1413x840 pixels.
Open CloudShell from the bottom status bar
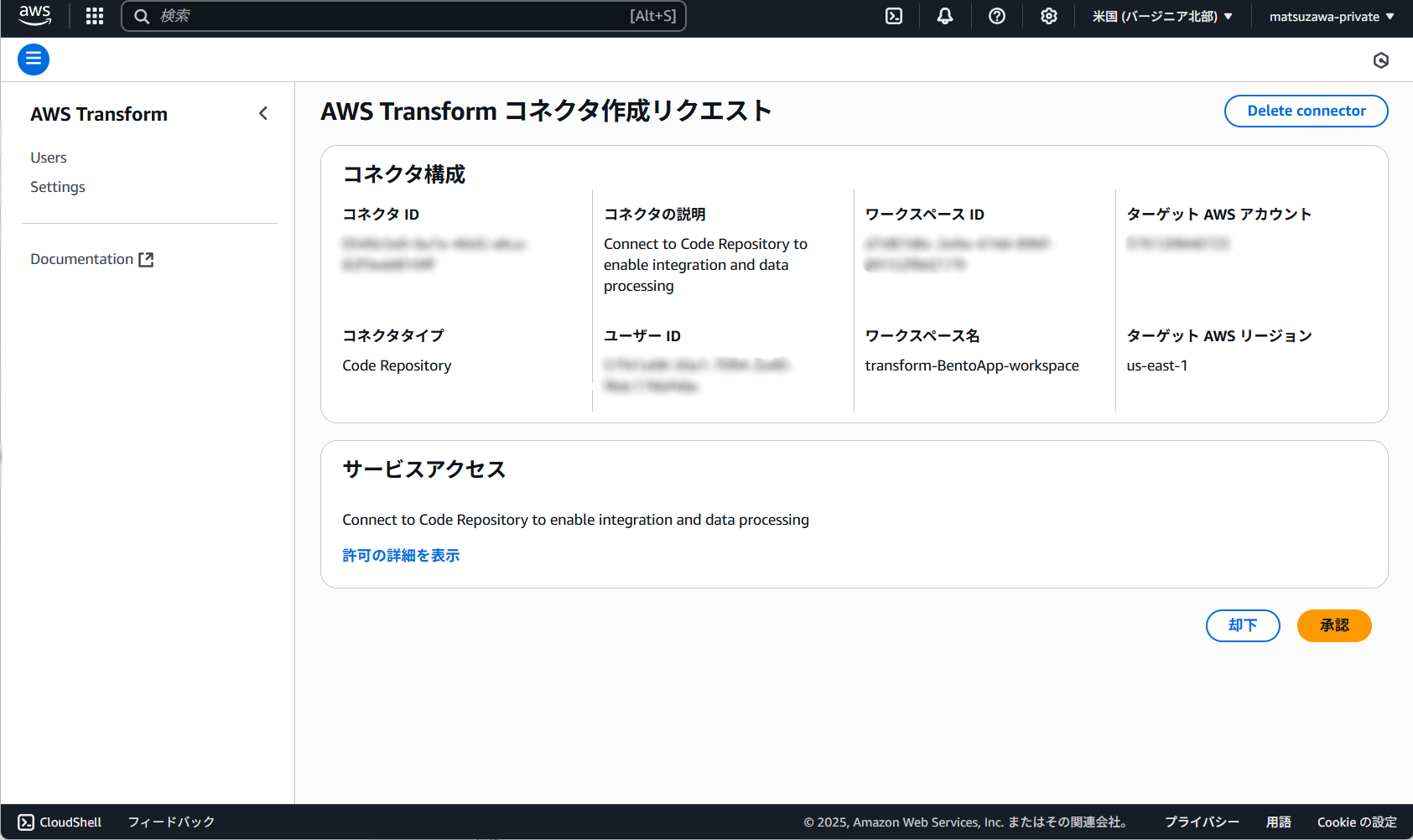59,822
